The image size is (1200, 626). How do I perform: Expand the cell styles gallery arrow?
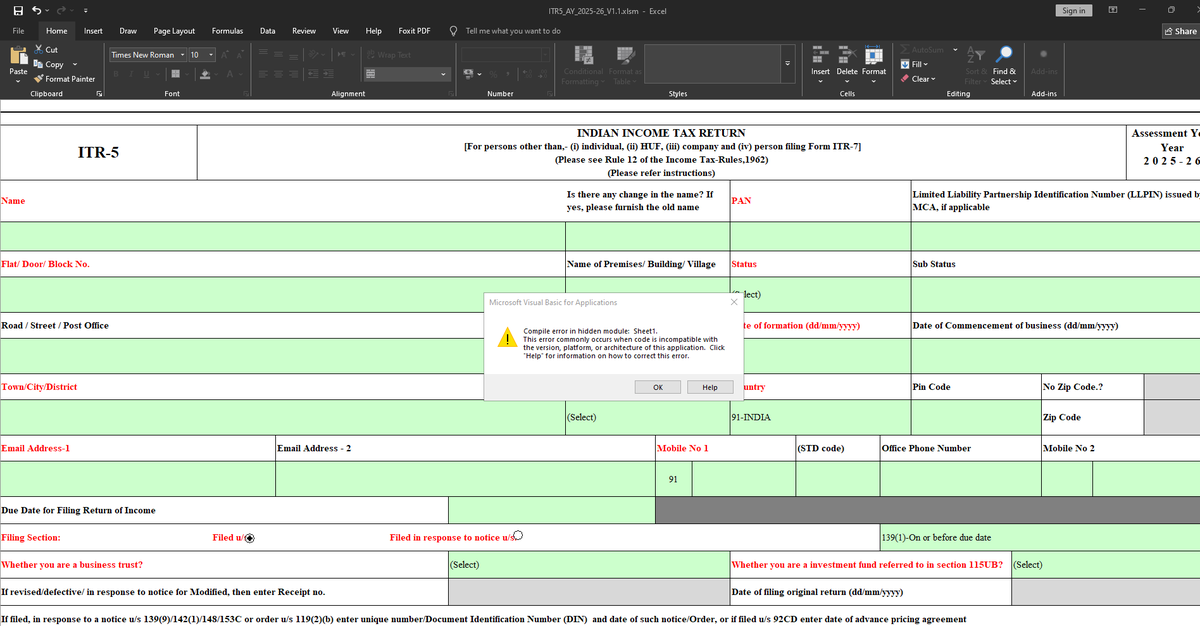click(x=789, y=64)
